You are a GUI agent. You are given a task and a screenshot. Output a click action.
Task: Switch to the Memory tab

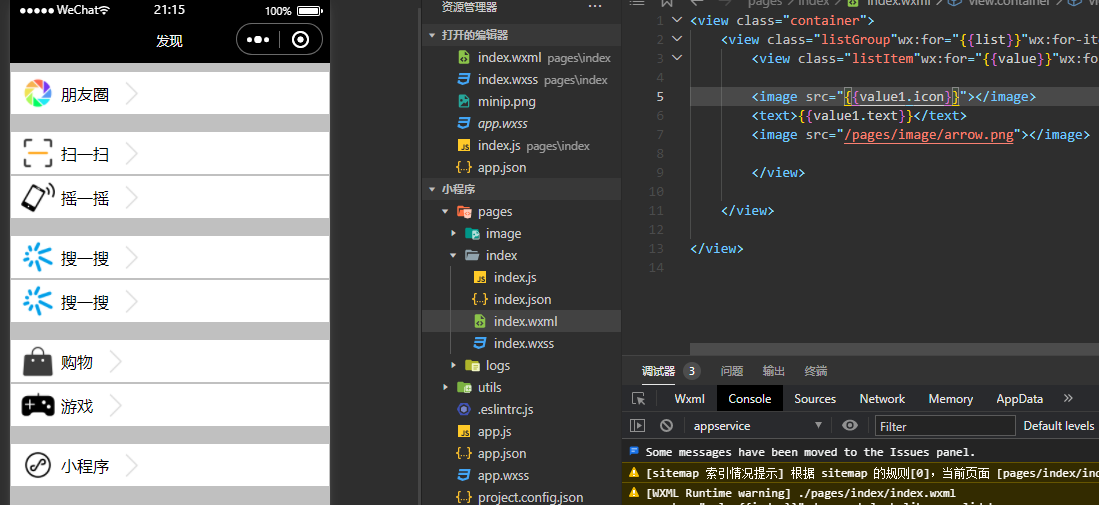click(950, 399)
